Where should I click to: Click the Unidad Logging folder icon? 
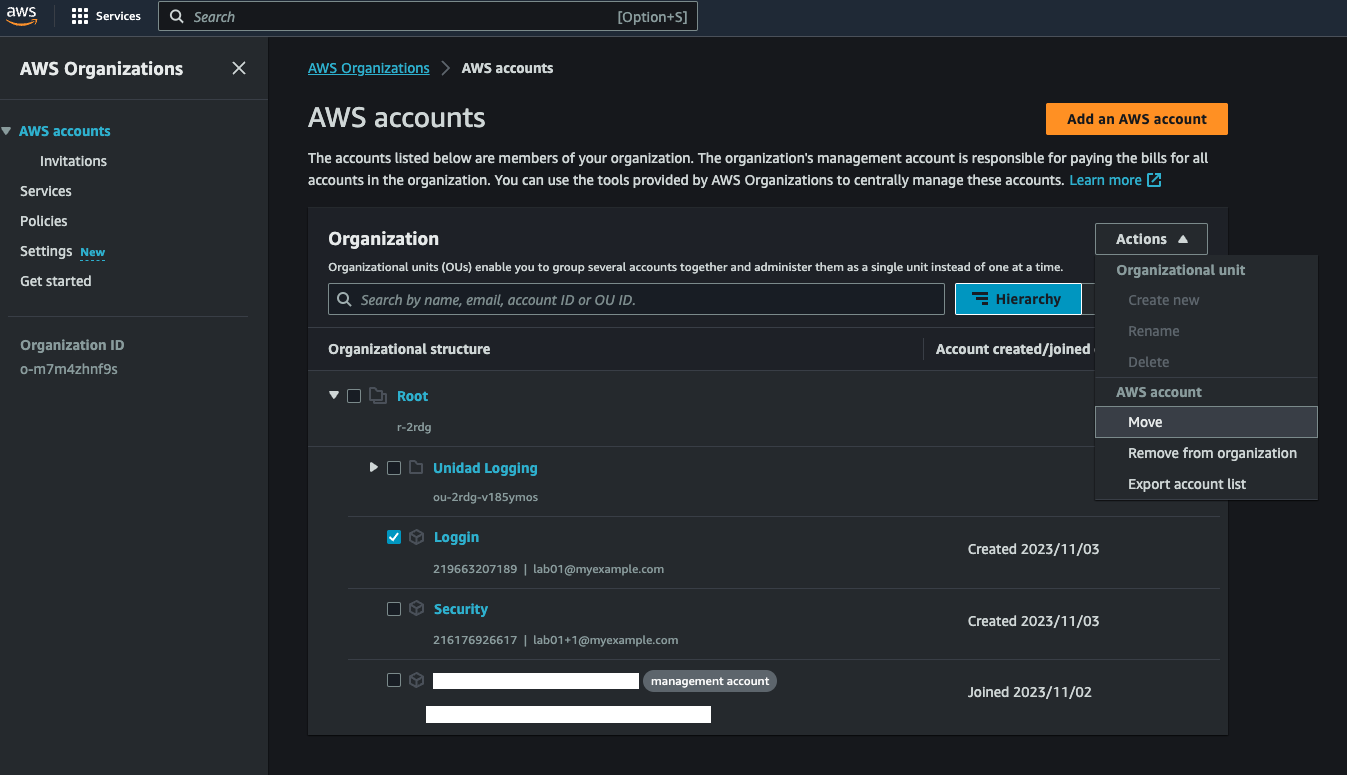point(416,468)
